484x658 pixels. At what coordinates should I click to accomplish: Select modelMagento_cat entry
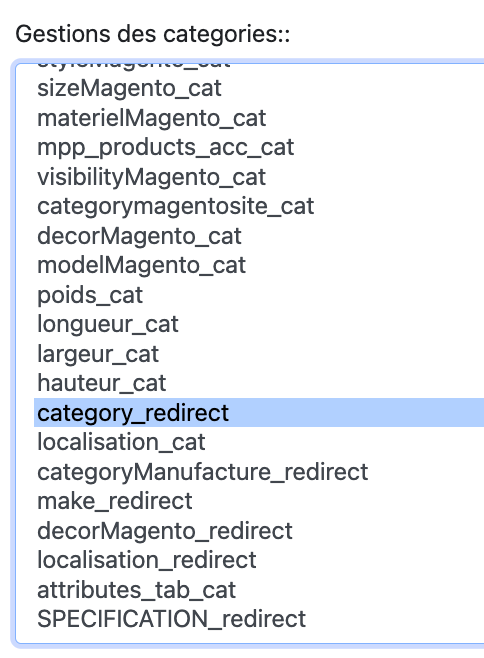tap(259, 265)
